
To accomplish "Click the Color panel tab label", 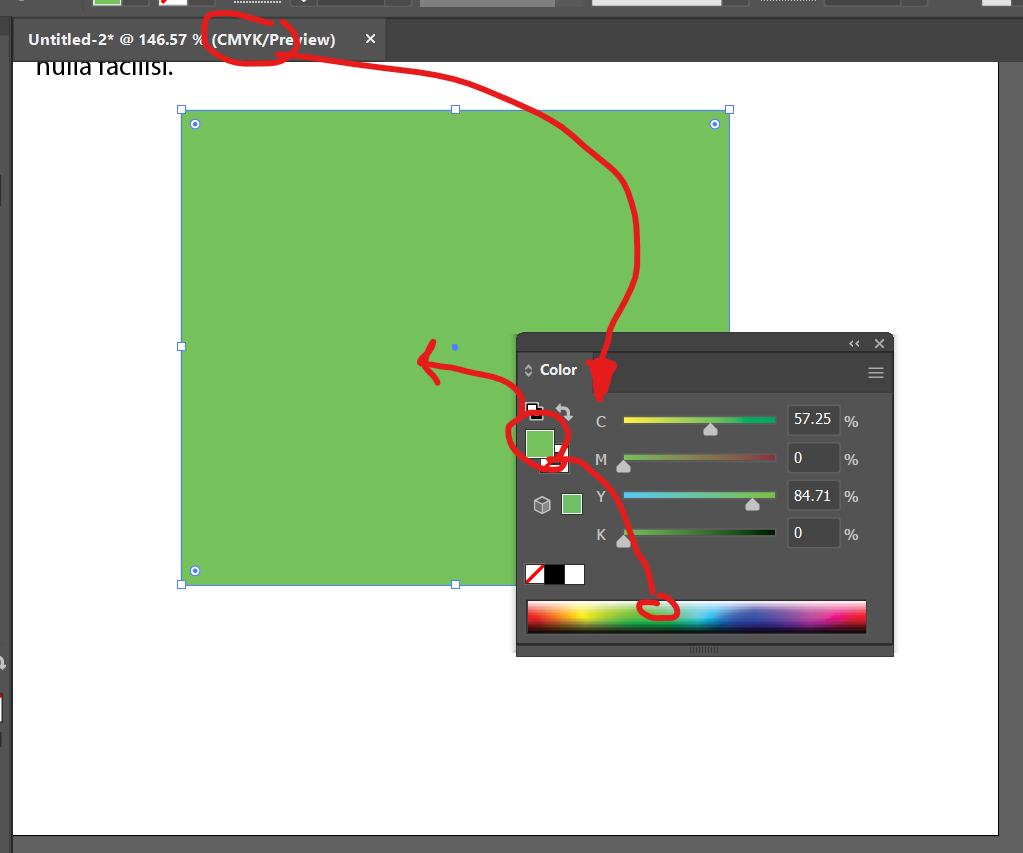I will [559, 369].
